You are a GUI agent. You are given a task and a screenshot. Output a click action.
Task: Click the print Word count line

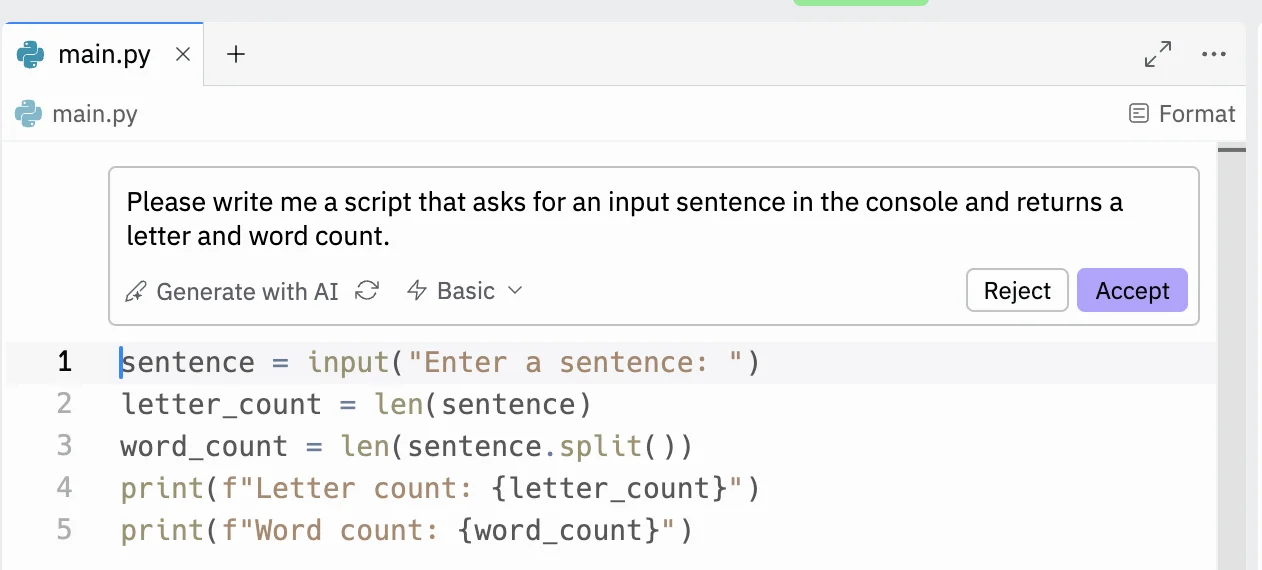[x=407, y=529]
